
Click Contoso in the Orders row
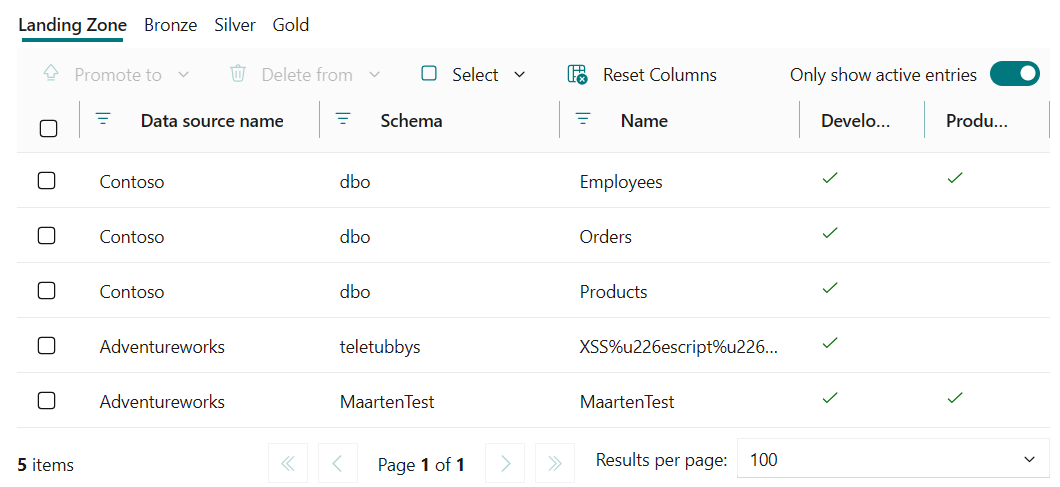click(132, 237)
